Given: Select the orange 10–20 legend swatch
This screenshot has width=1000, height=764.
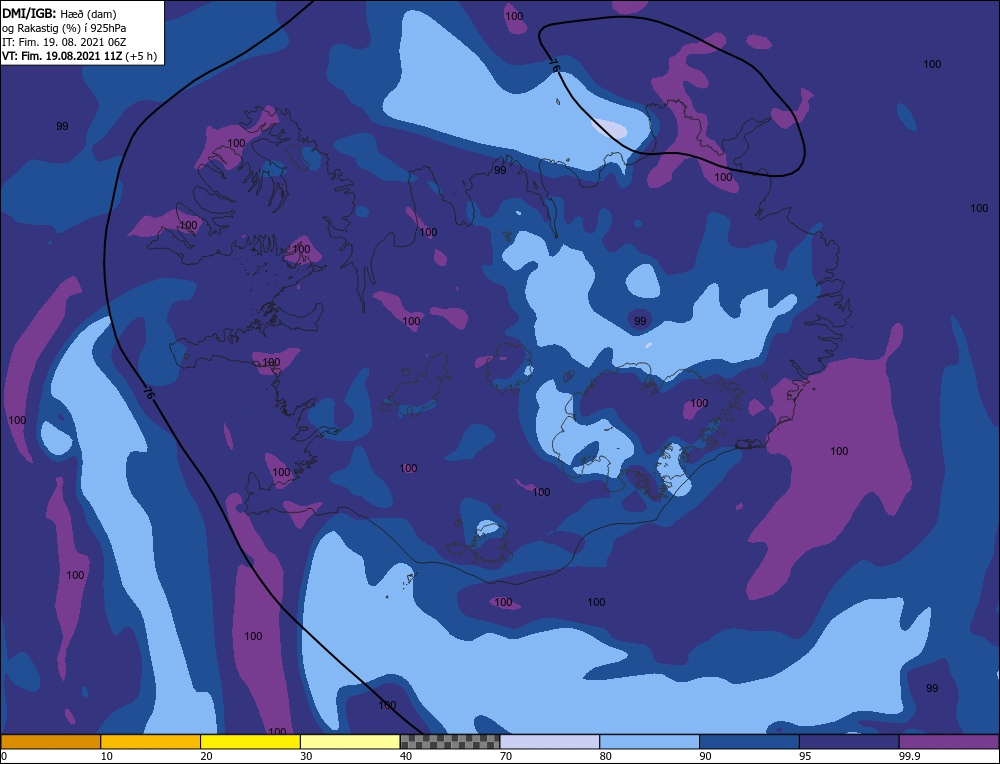Looking at the screenshot, I should [151, 742].
